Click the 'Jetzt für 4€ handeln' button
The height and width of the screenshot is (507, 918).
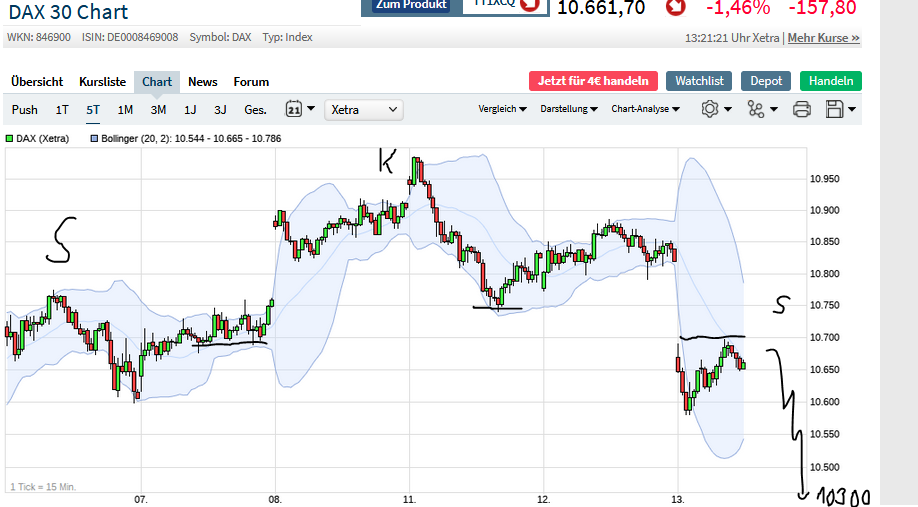pos(594,81)
